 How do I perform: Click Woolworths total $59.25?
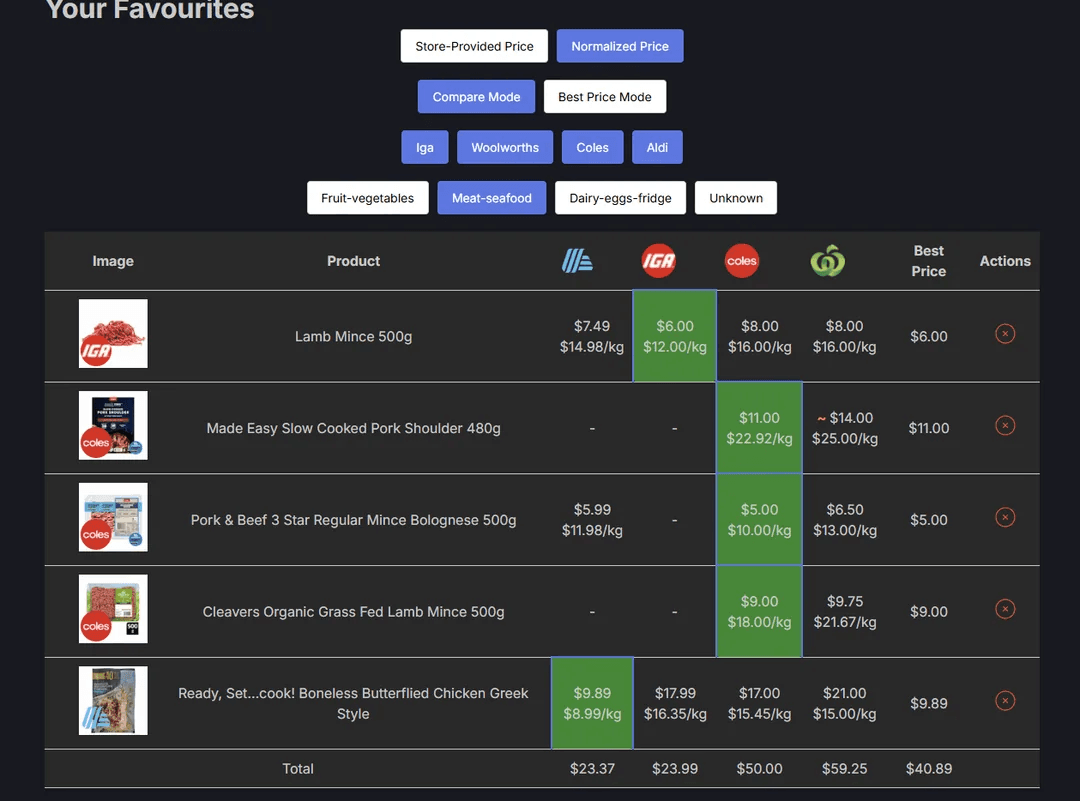tap(844, 769)
